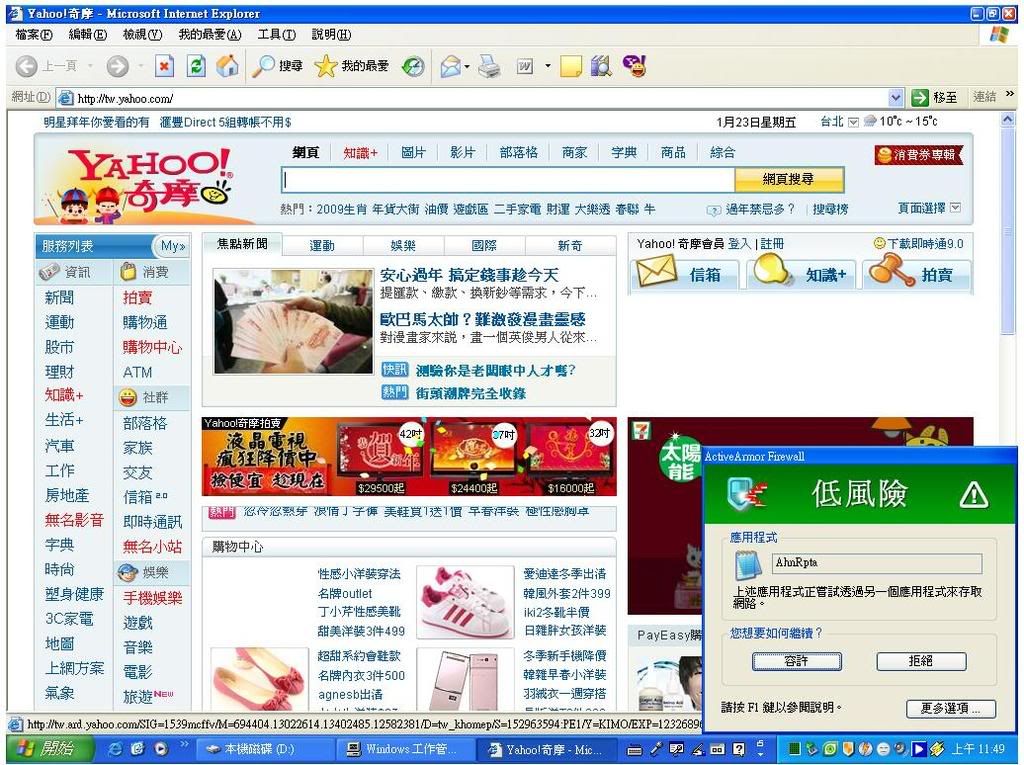Click the Windows 開始 Start button

tap(49, 748)
